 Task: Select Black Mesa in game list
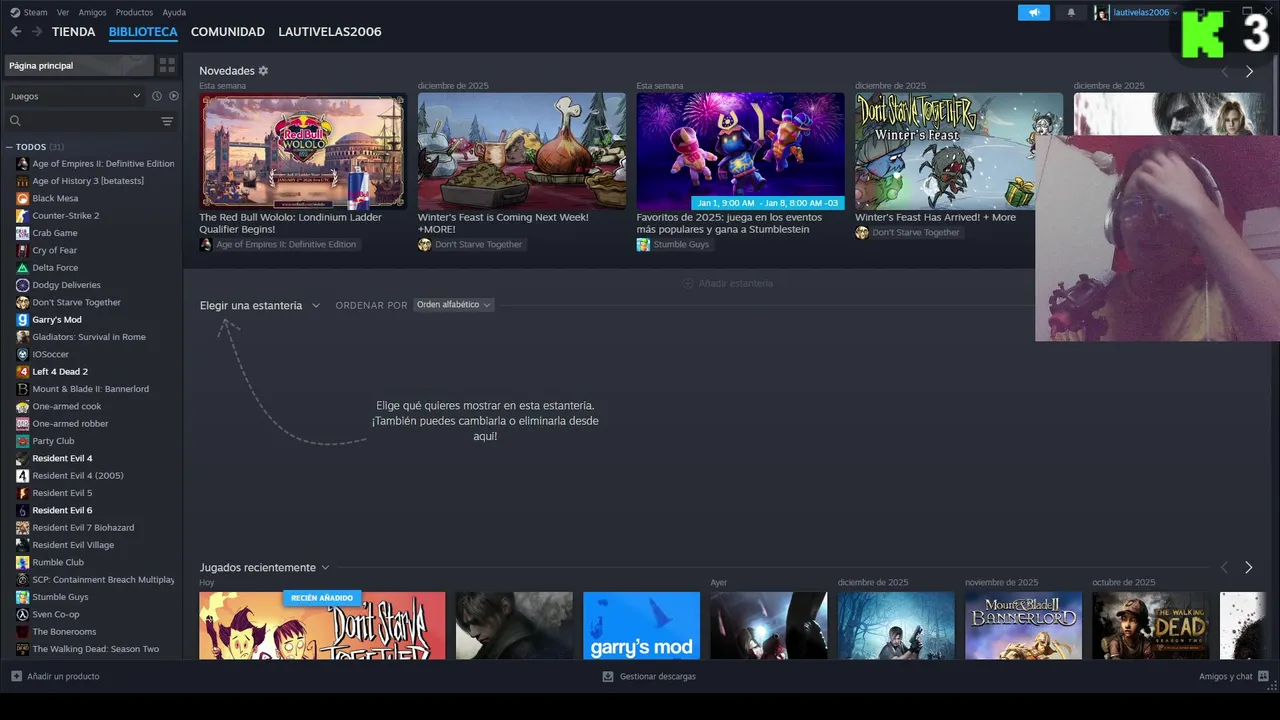coord(55,198)
